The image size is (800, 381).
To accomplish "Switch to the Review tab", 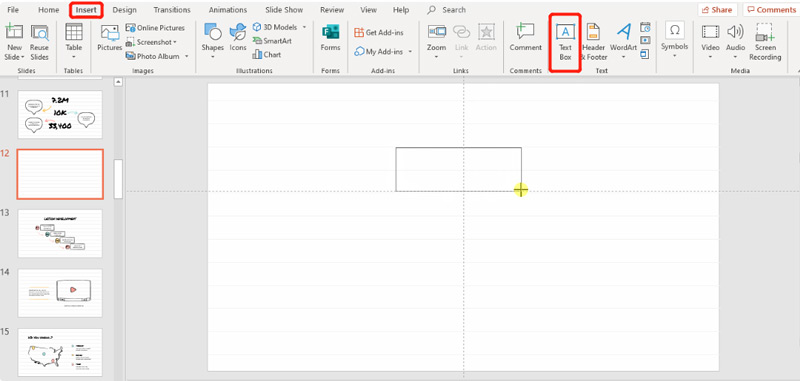I will click(x=332, y=10).
